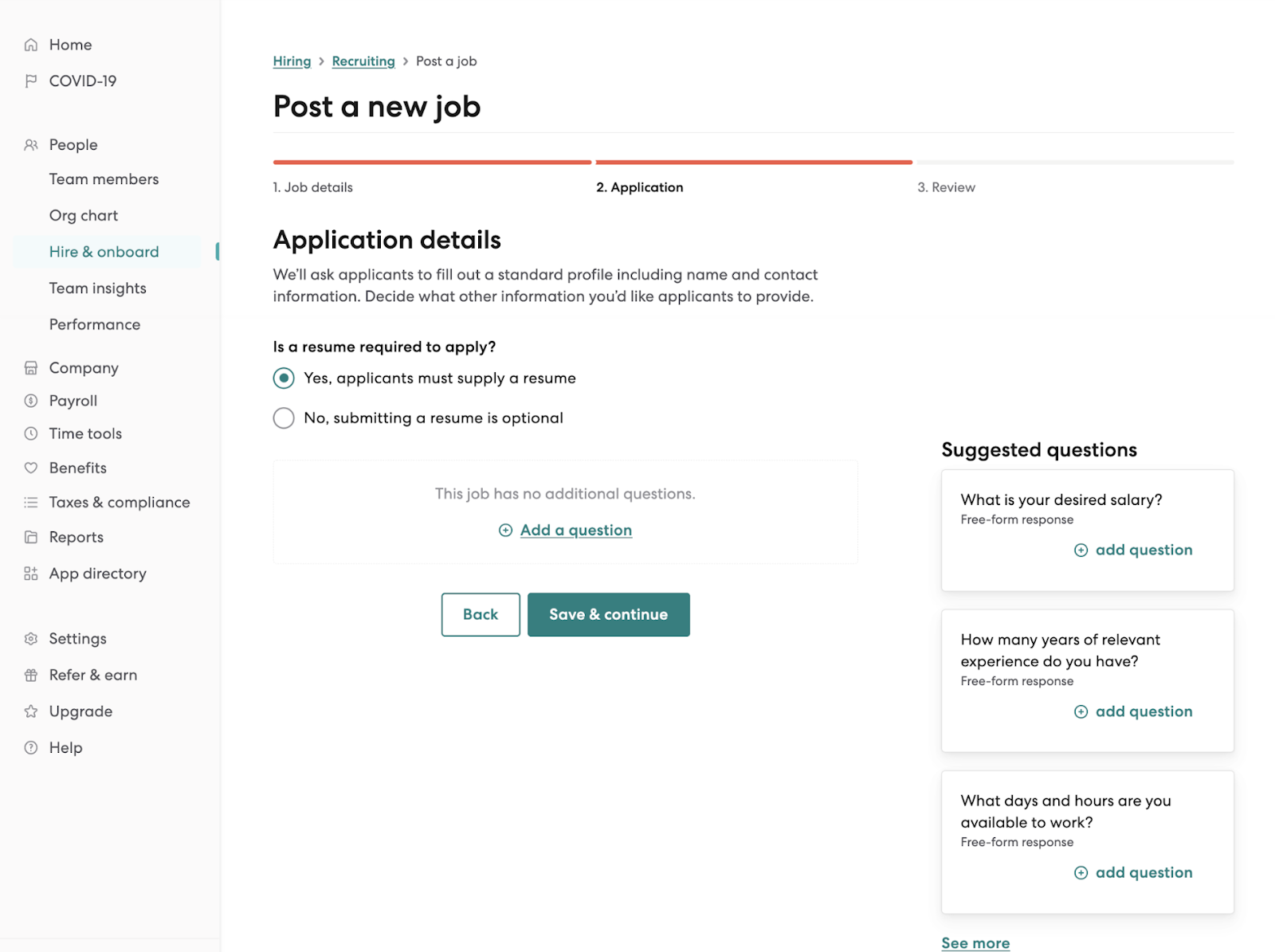Choose 'No, submitting a resume is optional'

pyautogui.click(x=284, y=418)
